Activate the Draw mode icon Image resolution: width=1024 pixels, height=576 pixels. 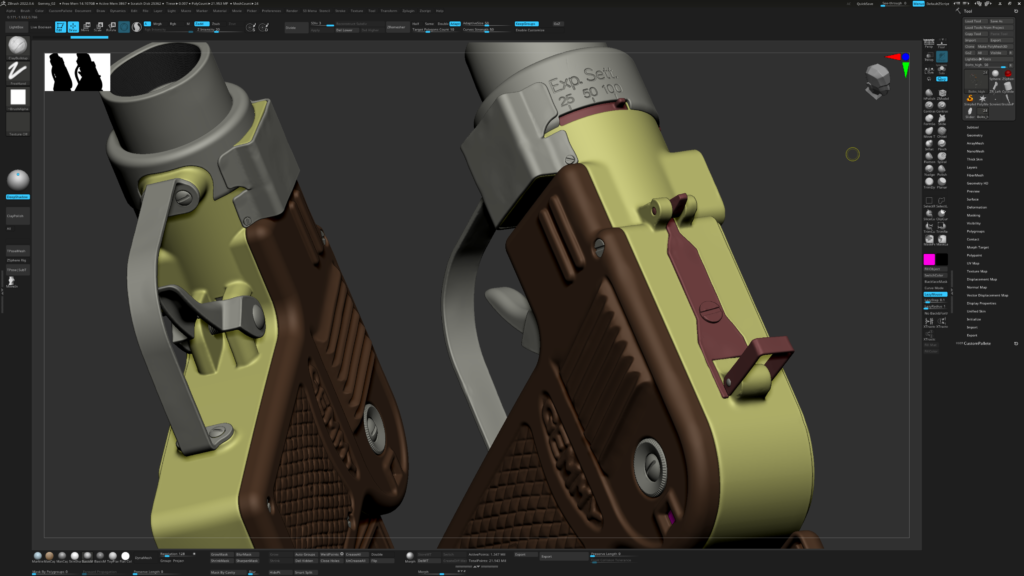74,27
